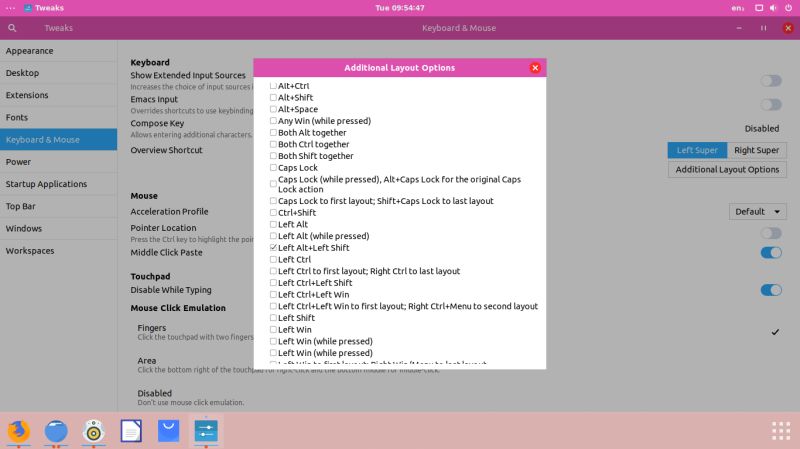Open Top Bar section
Image resolution: width=800 pixels, height=449 pixels.
pos(58,206)
